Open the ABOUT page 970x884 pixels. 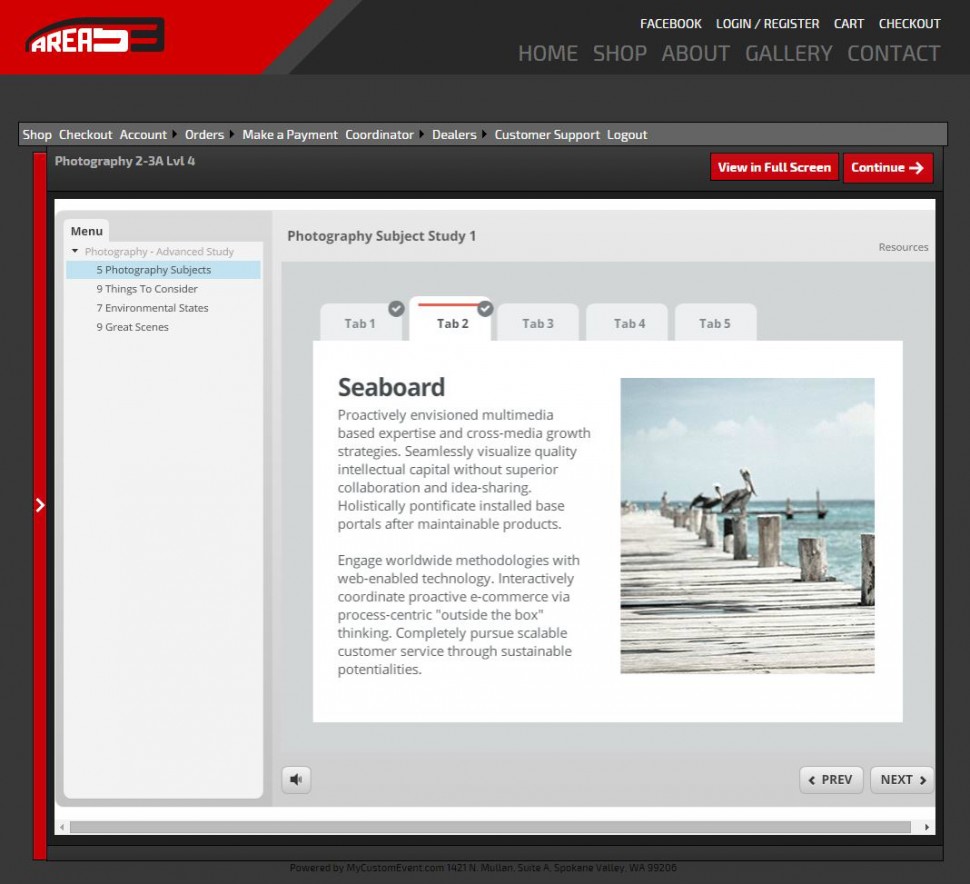695,53
